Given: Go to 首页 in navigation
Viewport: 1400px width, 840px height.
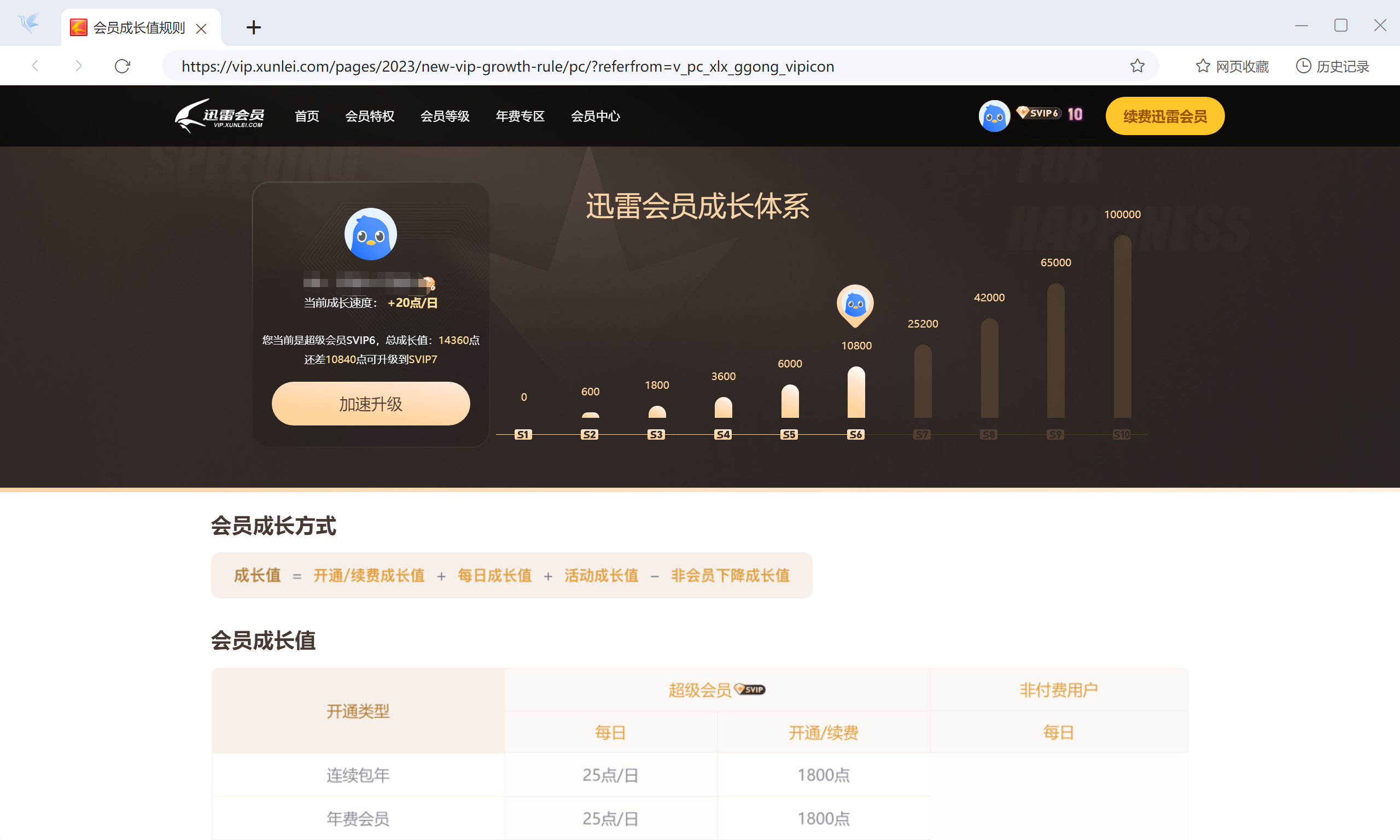Looking at the screenshot, I should click(307, 116).
